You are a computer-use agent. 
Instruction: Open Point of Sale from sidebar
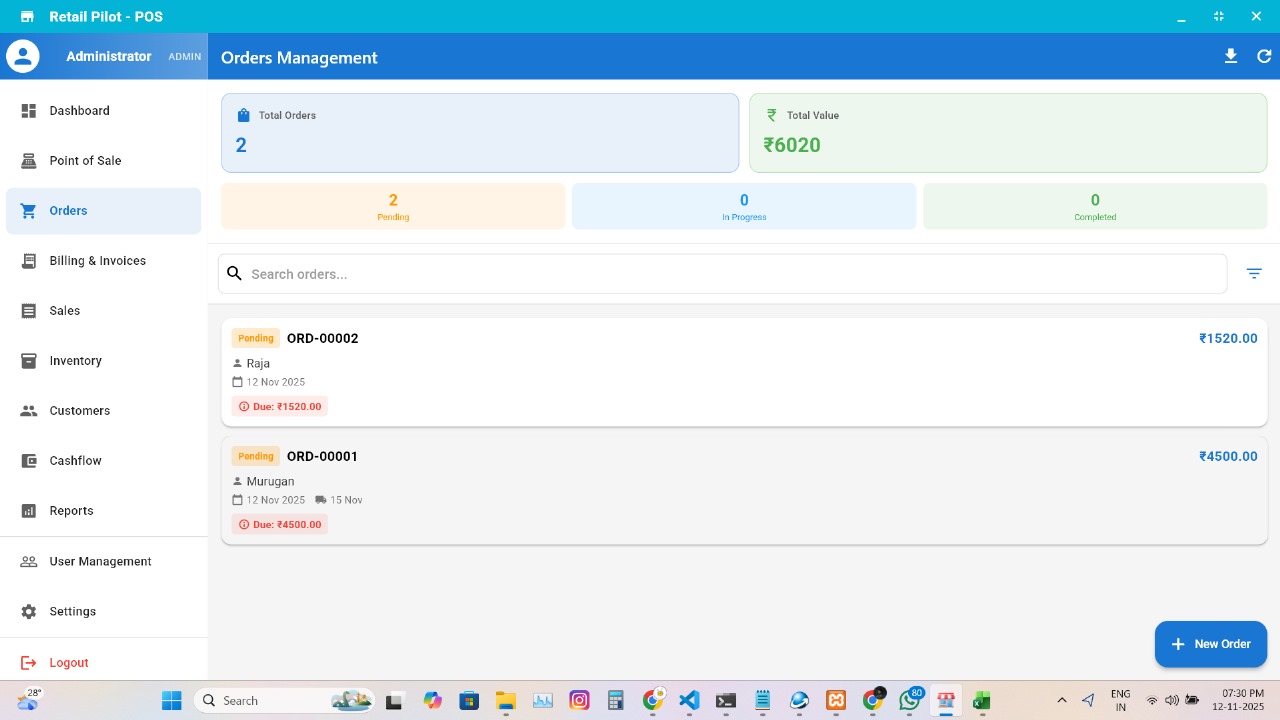tap(85, 161)
